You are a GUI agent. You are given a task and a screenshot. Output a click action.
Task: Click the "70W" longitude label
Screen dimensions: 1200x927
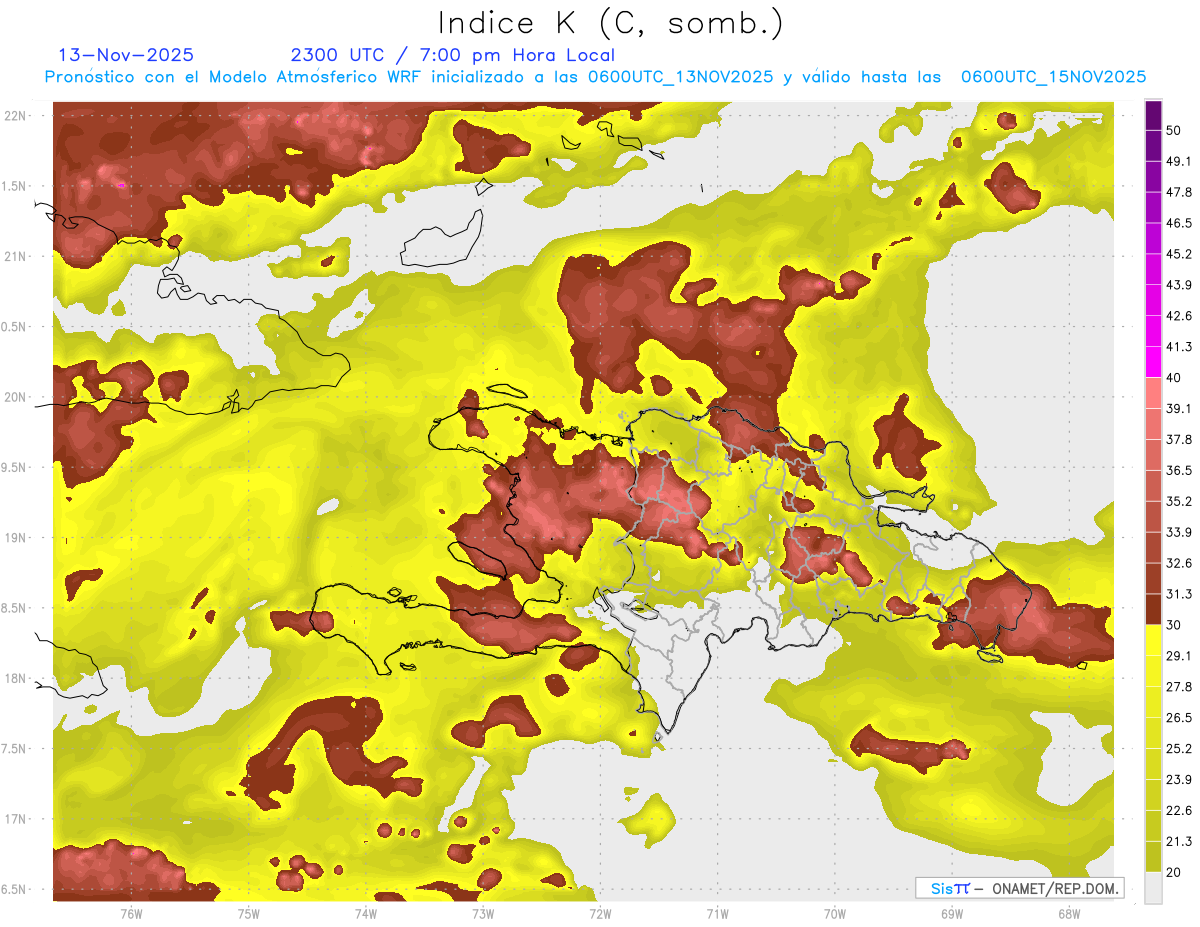tap(835, 914)
